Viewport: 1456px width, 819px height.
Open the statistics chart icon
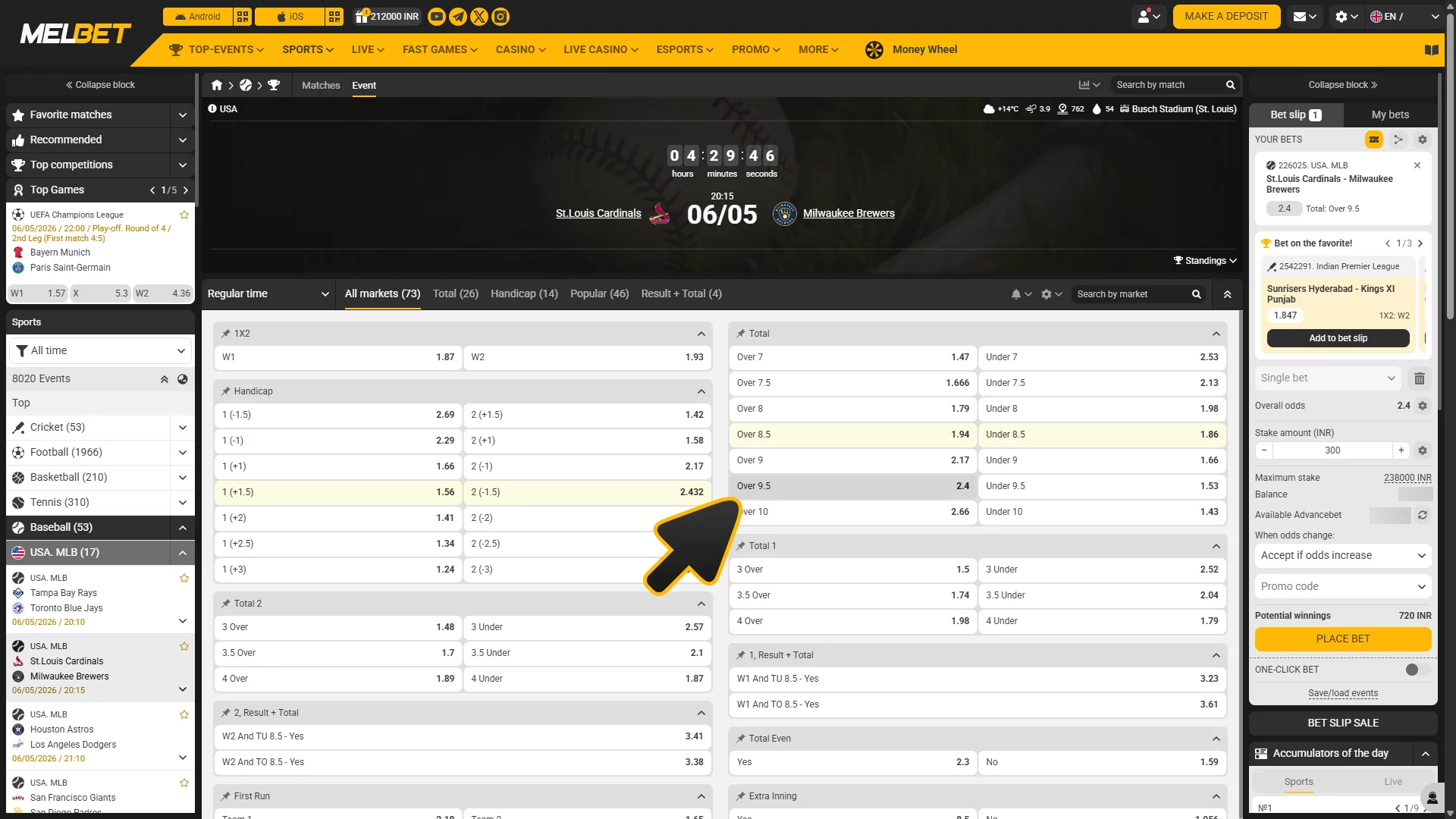coord(1089,85)
